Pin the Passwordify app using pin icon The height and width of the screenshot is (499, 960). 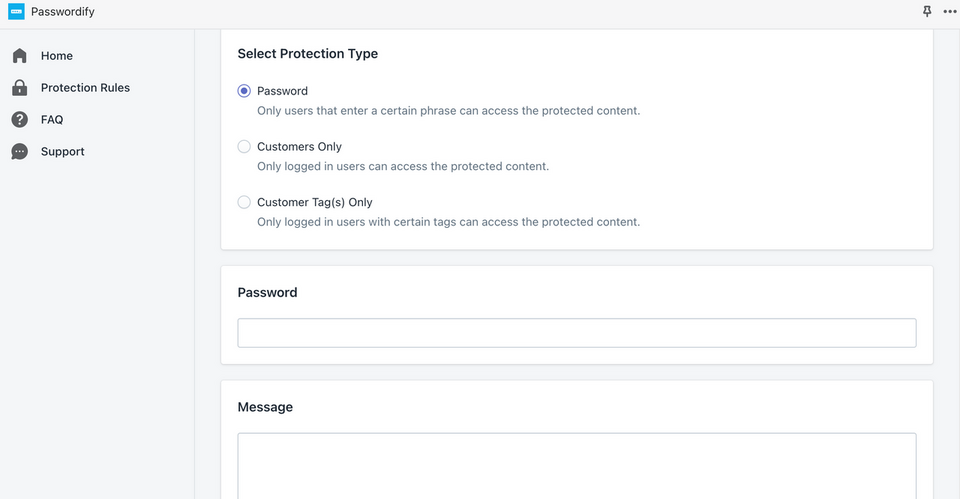tap(927, 12)
